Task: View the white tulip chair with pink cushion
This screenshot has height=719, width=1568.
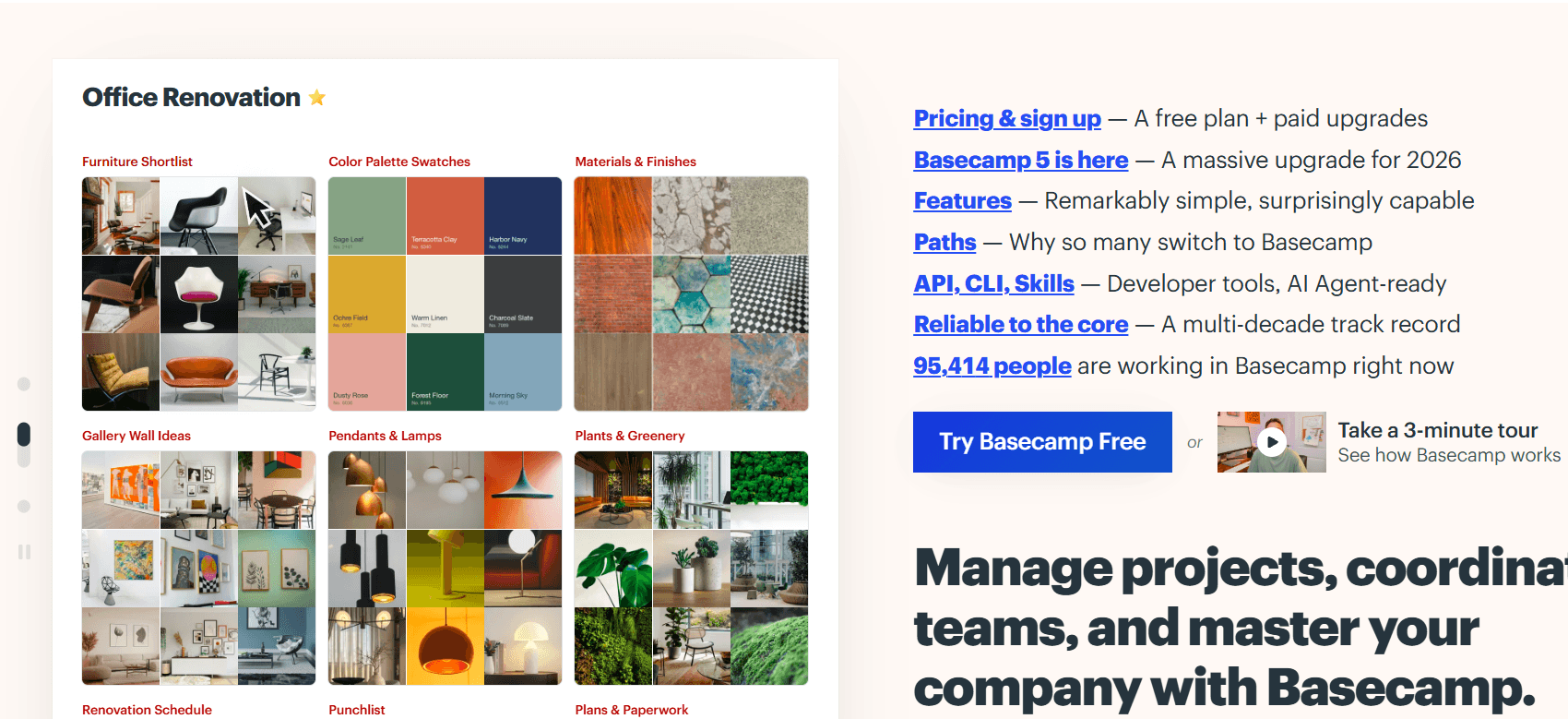Action: click(198, 294)
